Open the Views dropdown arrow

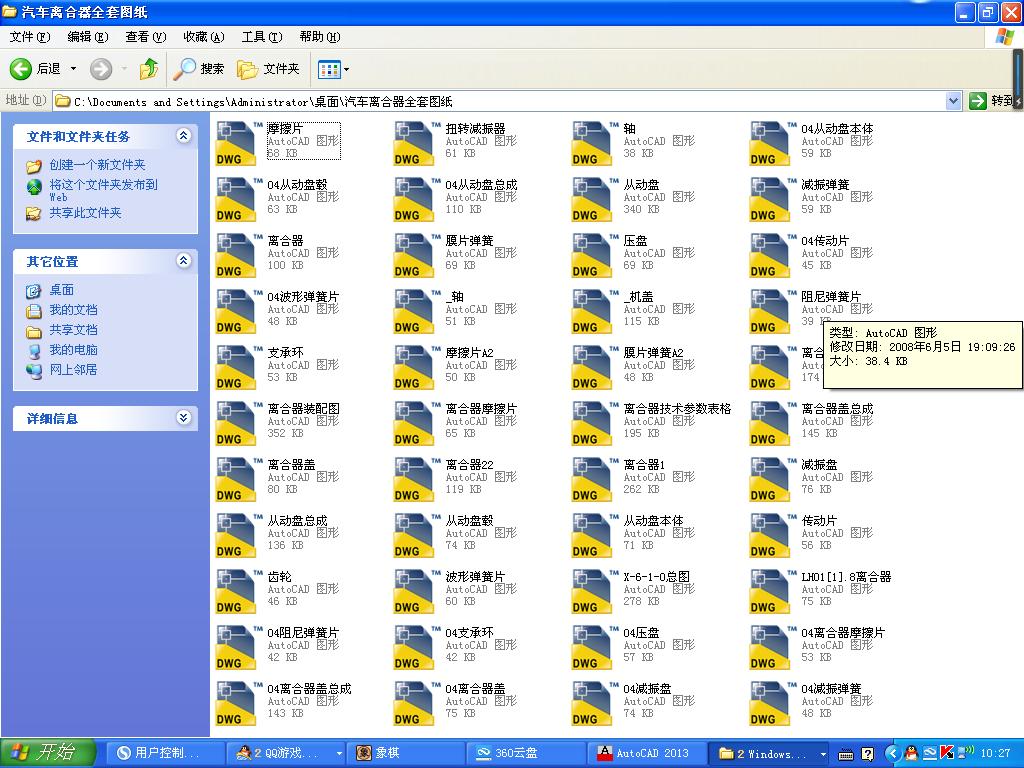click(x=346, y=69)
